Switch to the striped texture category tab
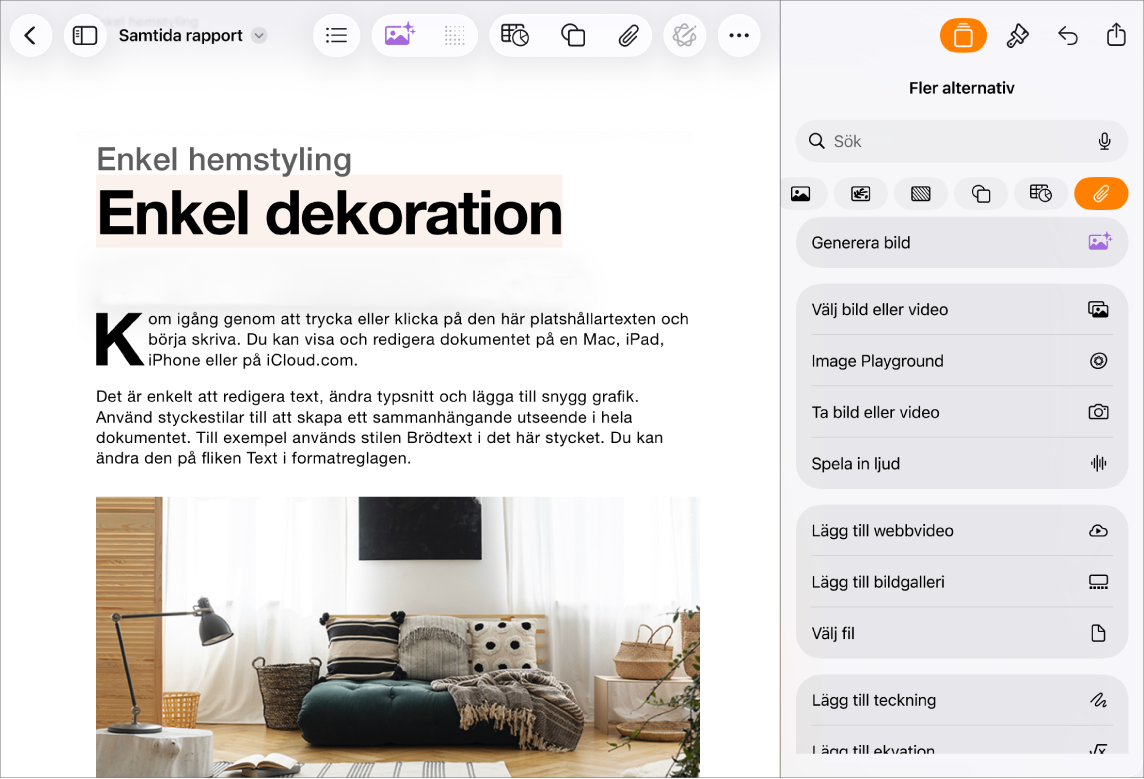Viewport: 1144px width, 779px height. tap(921, 194)
